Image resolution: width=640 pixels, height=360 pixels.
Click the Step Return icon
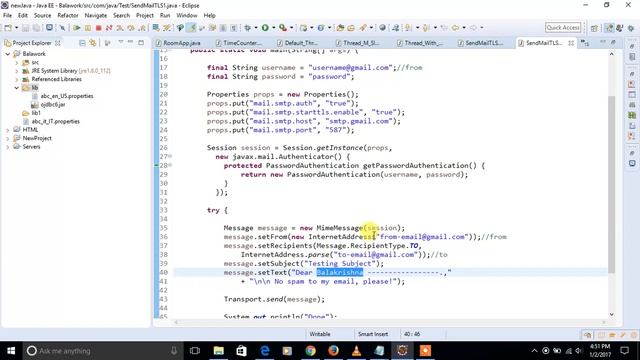[142, 28]
